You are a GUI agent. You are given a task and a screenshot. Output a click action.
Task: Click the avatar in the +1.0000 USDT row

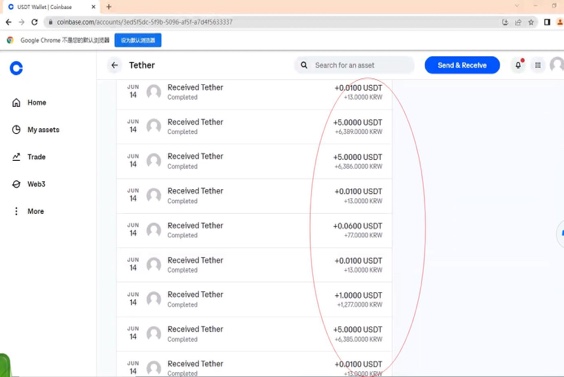[154, 299]
